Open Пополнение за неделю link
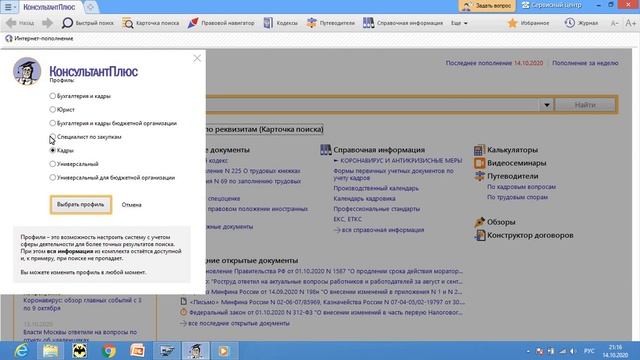 [585, 63]
